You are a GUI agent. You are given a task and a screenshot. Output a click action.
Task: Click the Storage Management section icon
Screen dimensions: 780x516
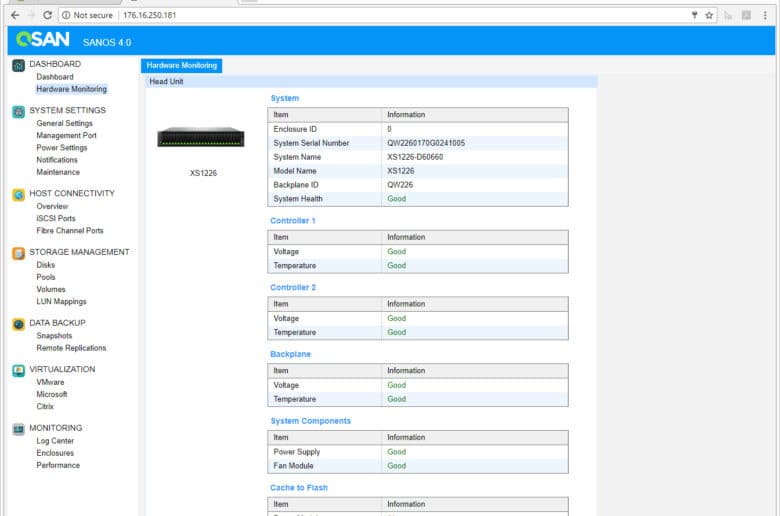point(18,253)
